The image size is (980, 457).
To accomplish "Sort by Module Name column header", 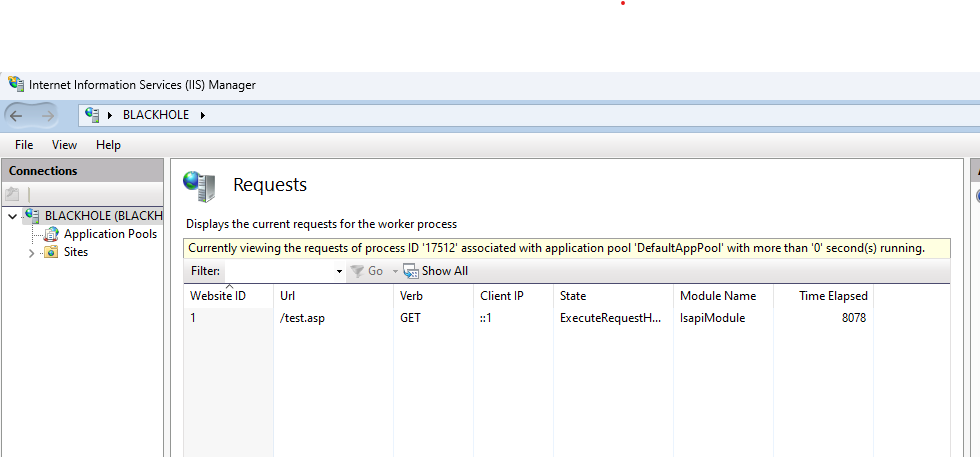I will (723, 296).
